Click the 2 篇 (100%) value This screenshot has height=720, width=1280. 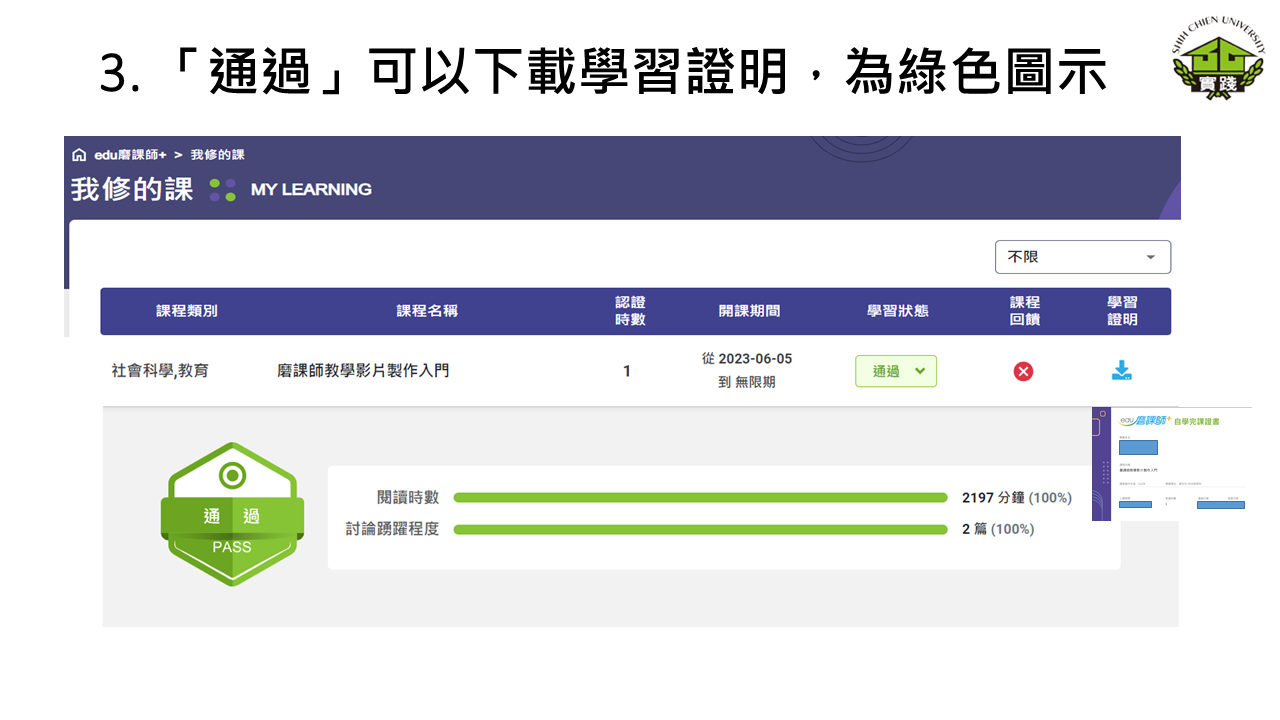[998, 529]
